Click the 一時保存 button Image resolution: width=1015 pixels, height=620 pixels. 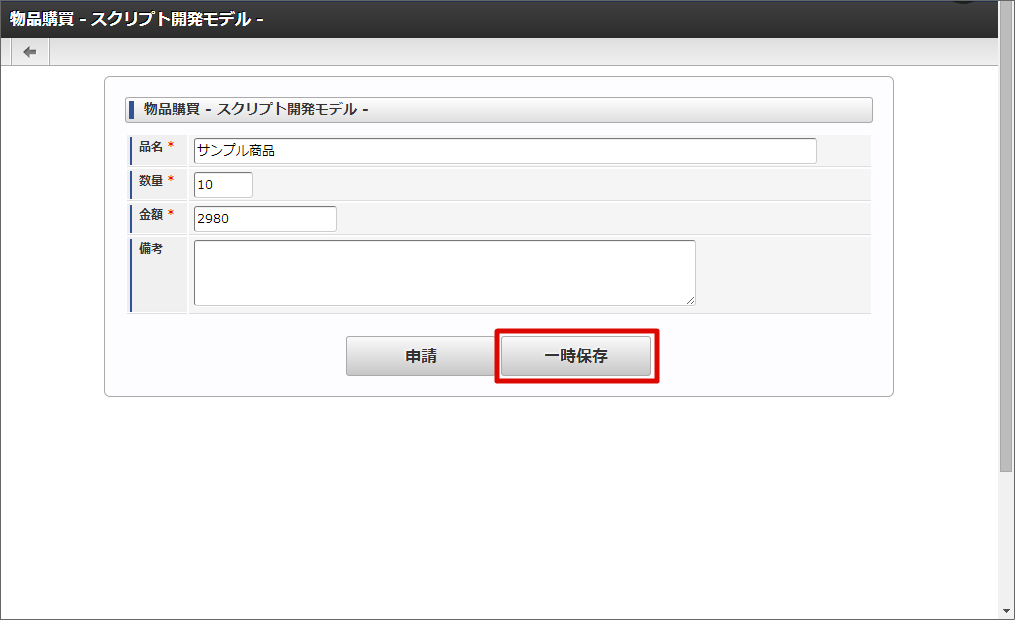pos(576,356)
